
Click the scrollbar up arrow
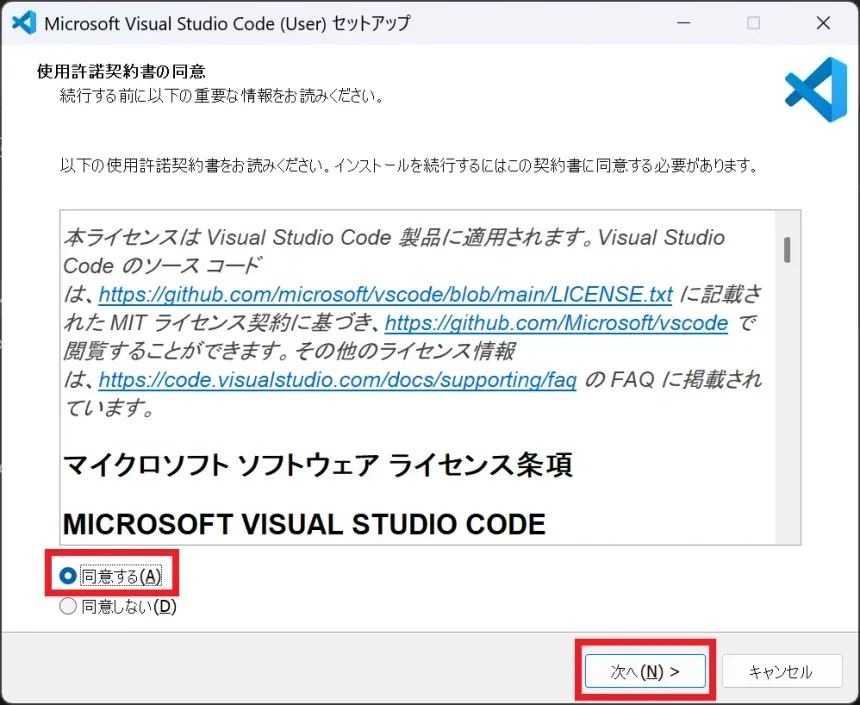pyautogui.click(x=789, y=218)
